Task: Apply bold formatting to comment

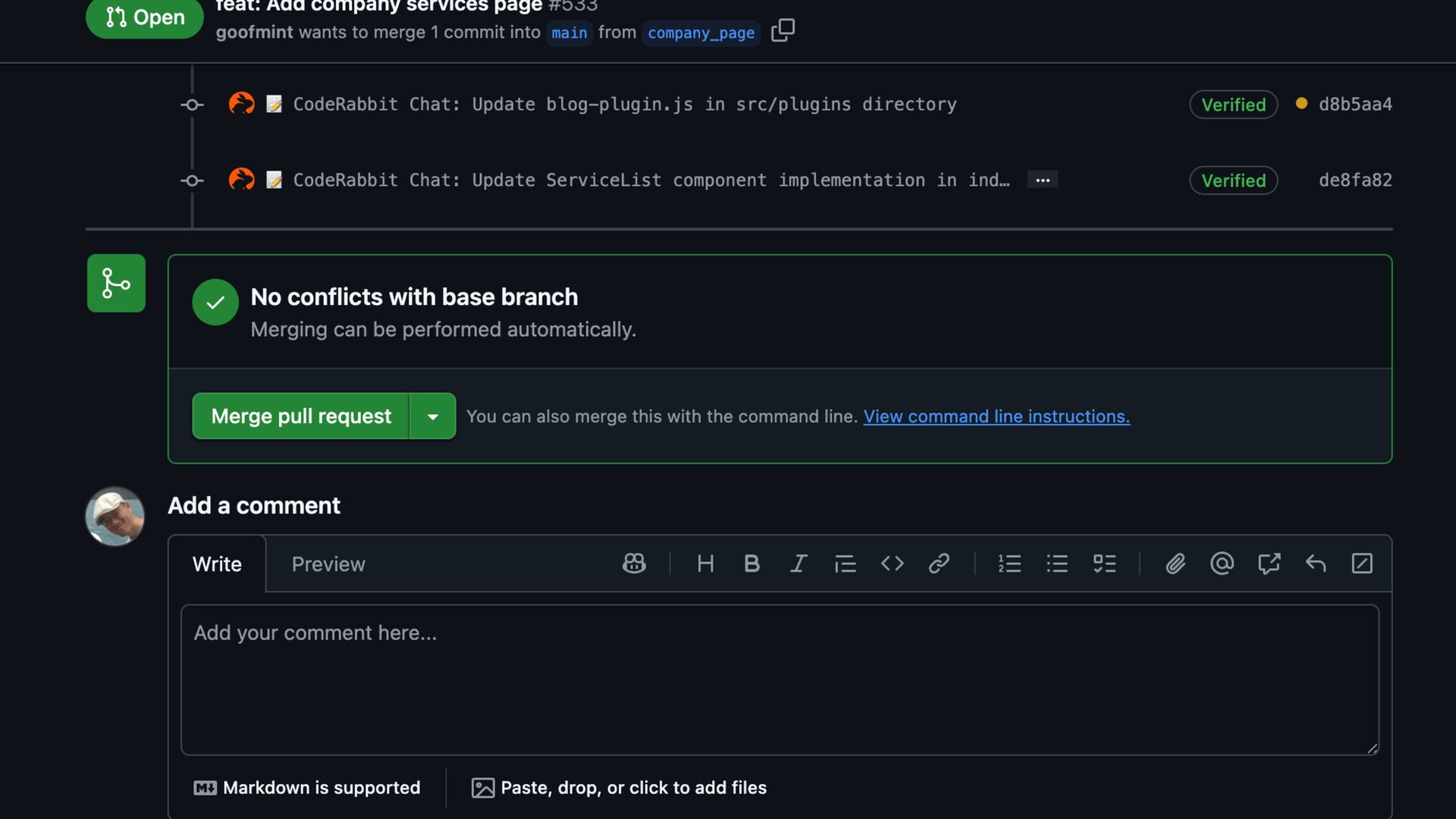Action: click(x=752, y=563)
